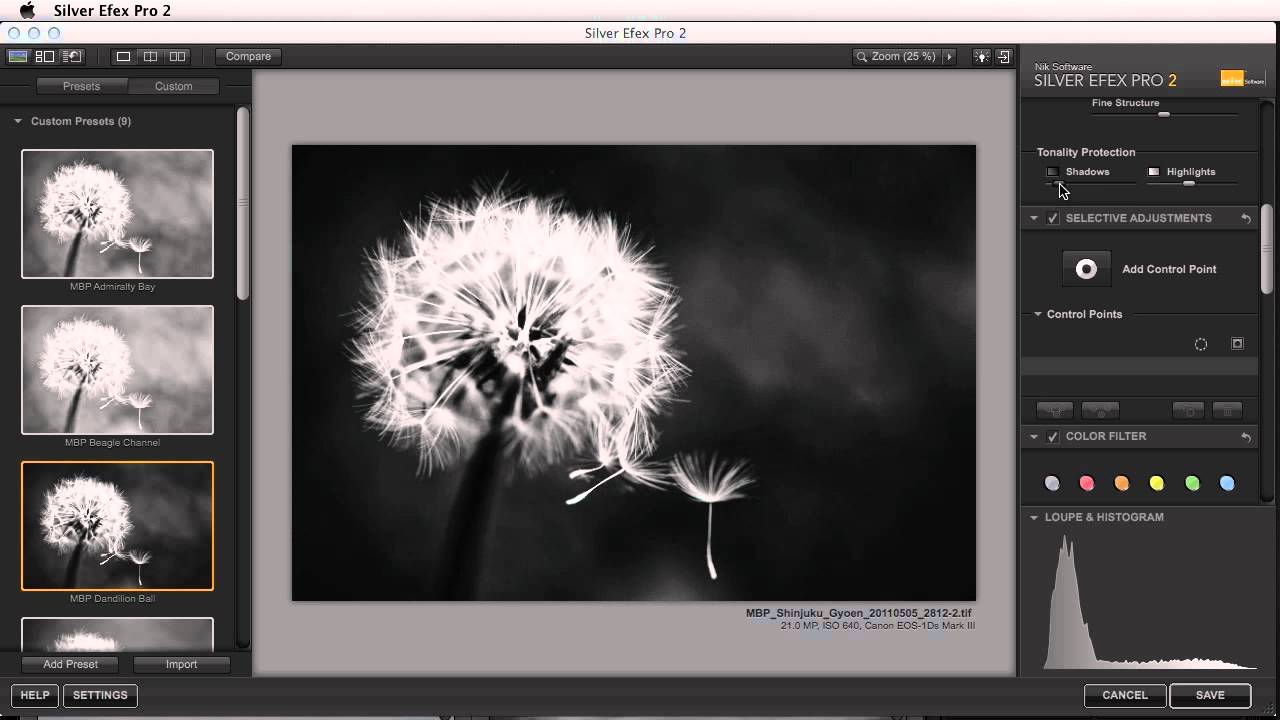1280x720 pixels.
Task: Click the ungroup control points button
Action: coord(1100,411)
